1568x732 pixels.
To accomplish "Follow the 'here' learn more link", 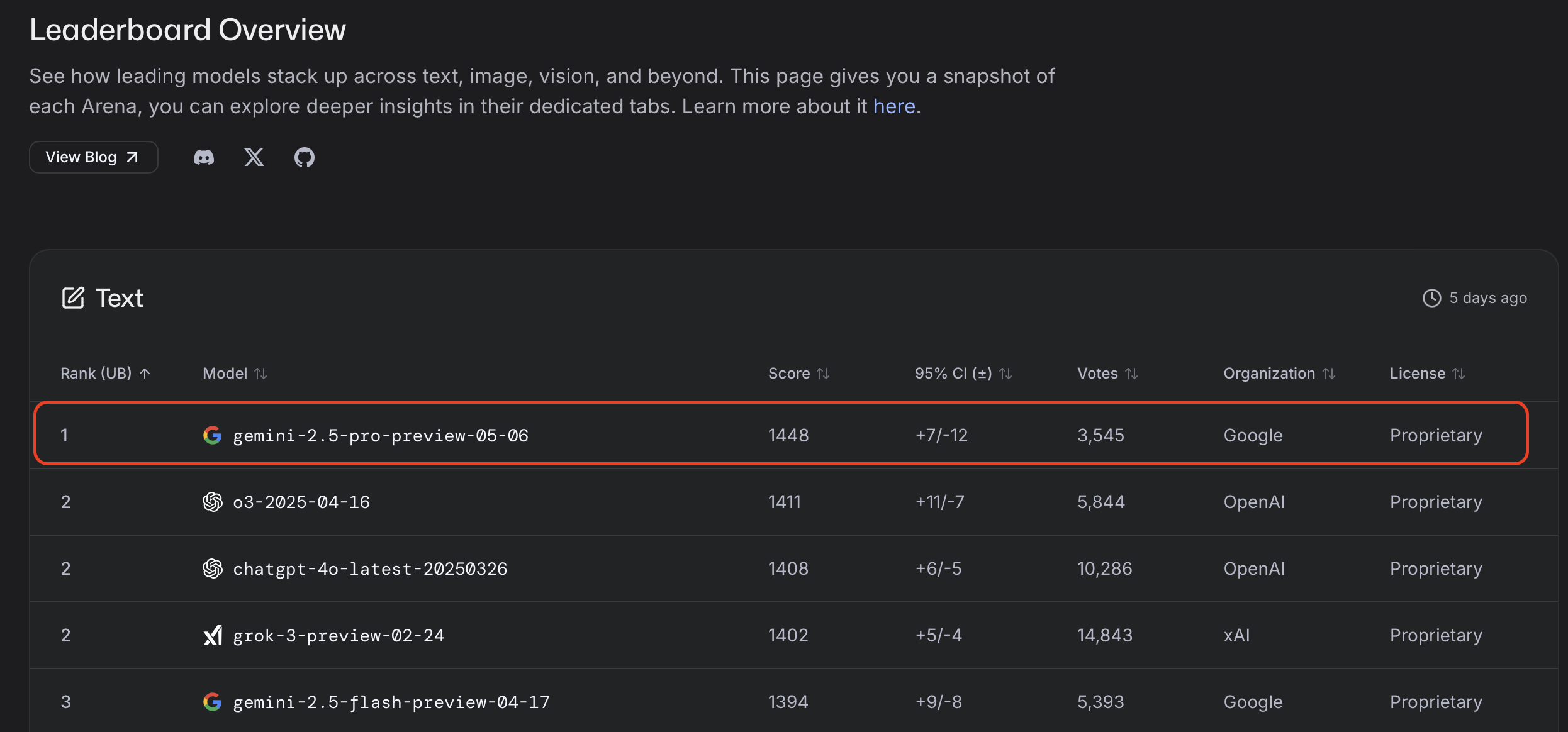I will 893,106.
